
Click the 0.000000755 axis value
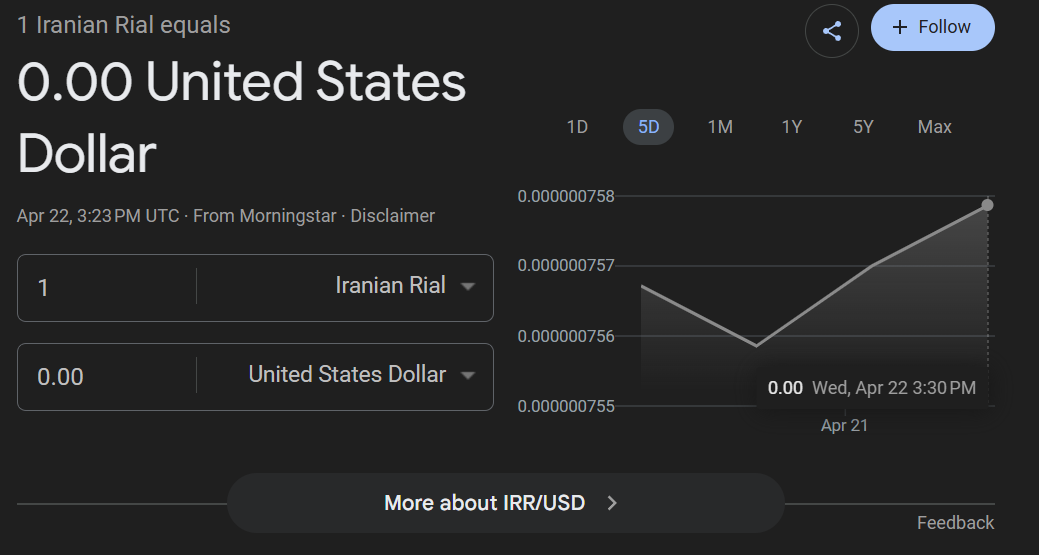tap(566, 406)
